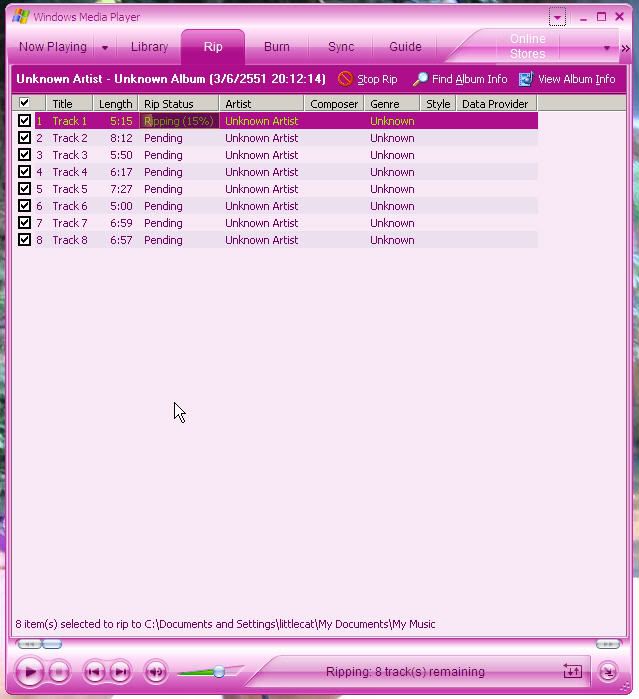The width and height of the screenshot is (639, 699).
Task: Click Ripping: 8 track(s) remaining status
Action: pos(405,671)
